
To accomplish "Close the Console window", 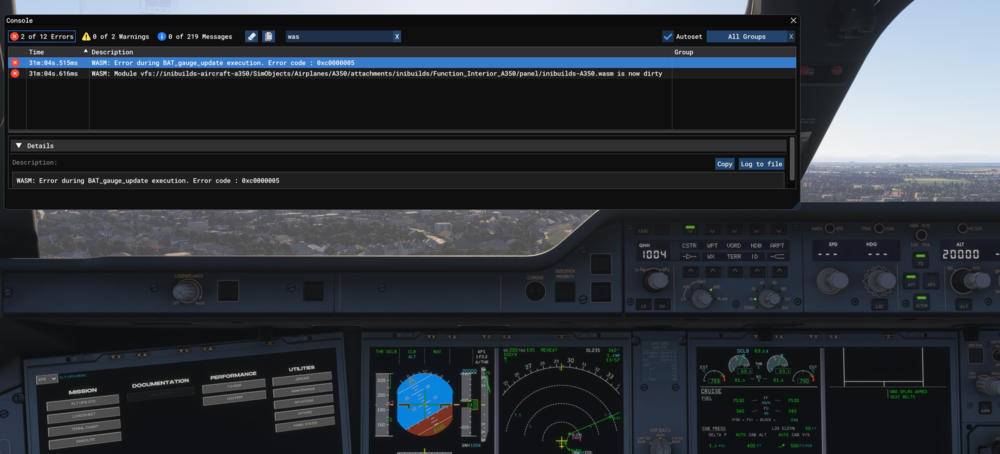I will pos(793,20).
